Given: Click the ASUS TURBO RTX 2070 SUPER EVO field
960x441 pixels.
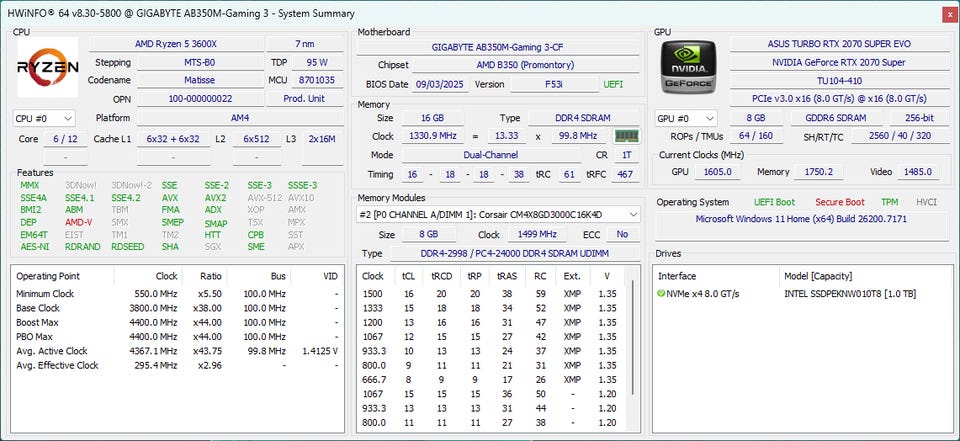Looking at the screenshot, I should 839,44.
